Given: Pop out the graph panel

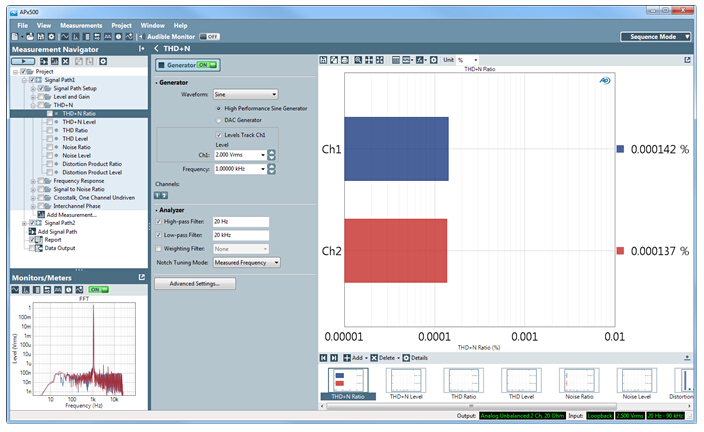Looking at the screenshot, I should [687, 60].
